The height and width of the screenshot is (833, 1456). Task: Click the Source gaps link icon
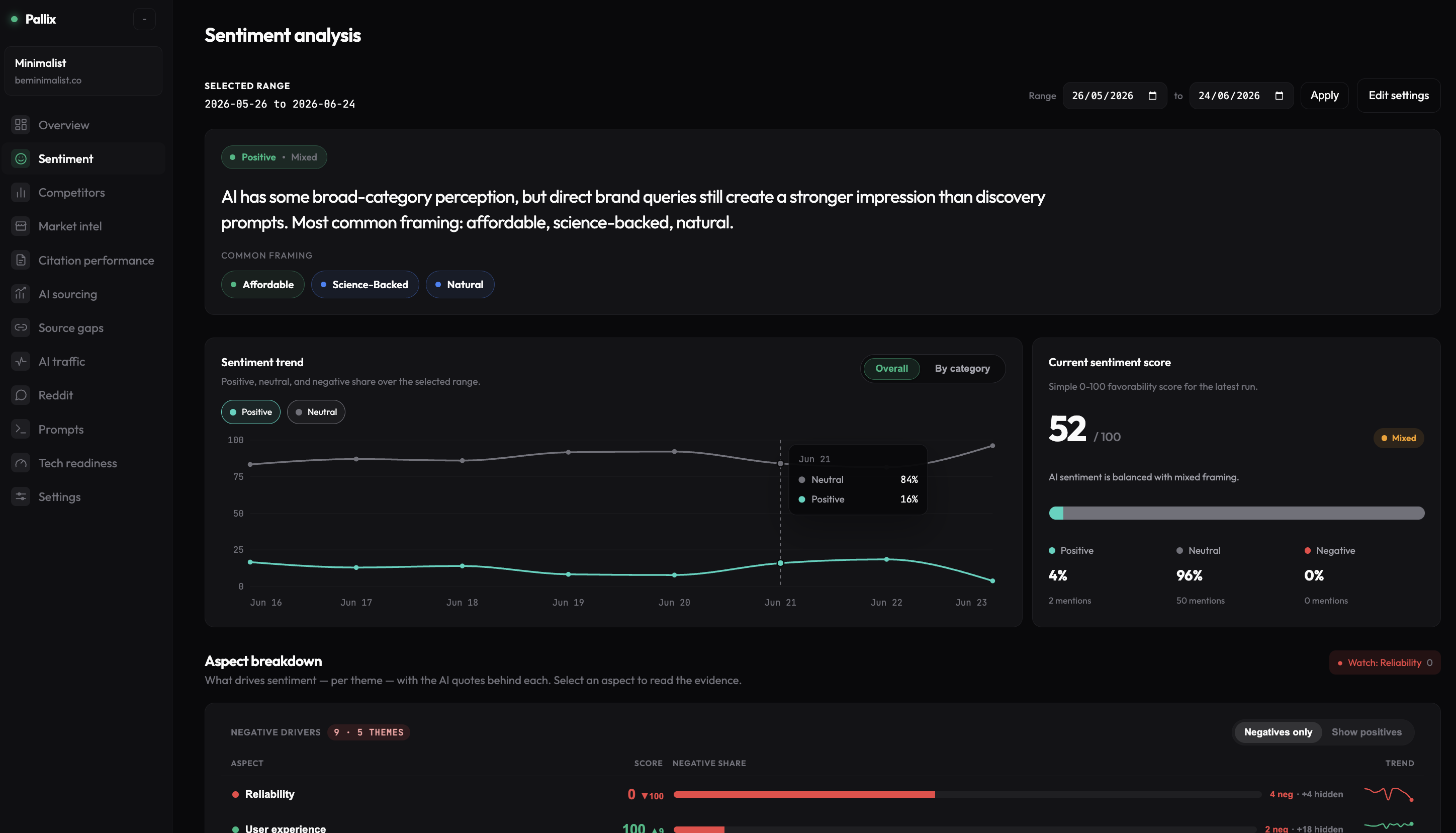(x=21, y=328)
